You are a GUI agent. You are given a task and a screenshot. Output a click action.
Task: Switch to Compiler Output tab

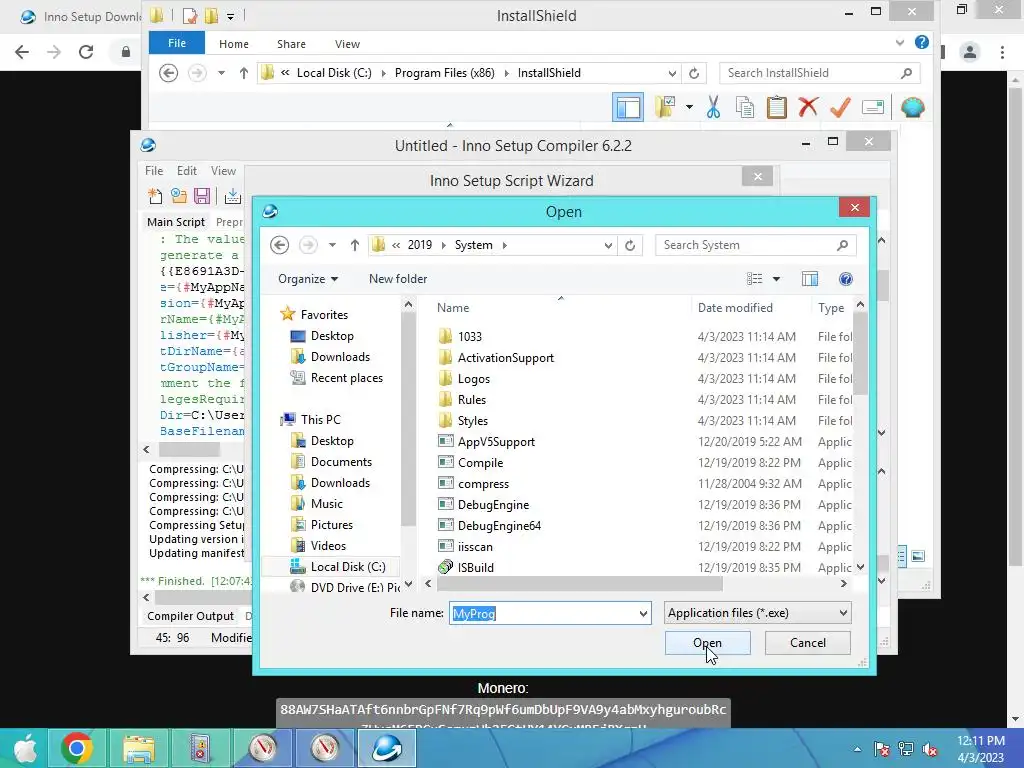(x=190, y=616)
